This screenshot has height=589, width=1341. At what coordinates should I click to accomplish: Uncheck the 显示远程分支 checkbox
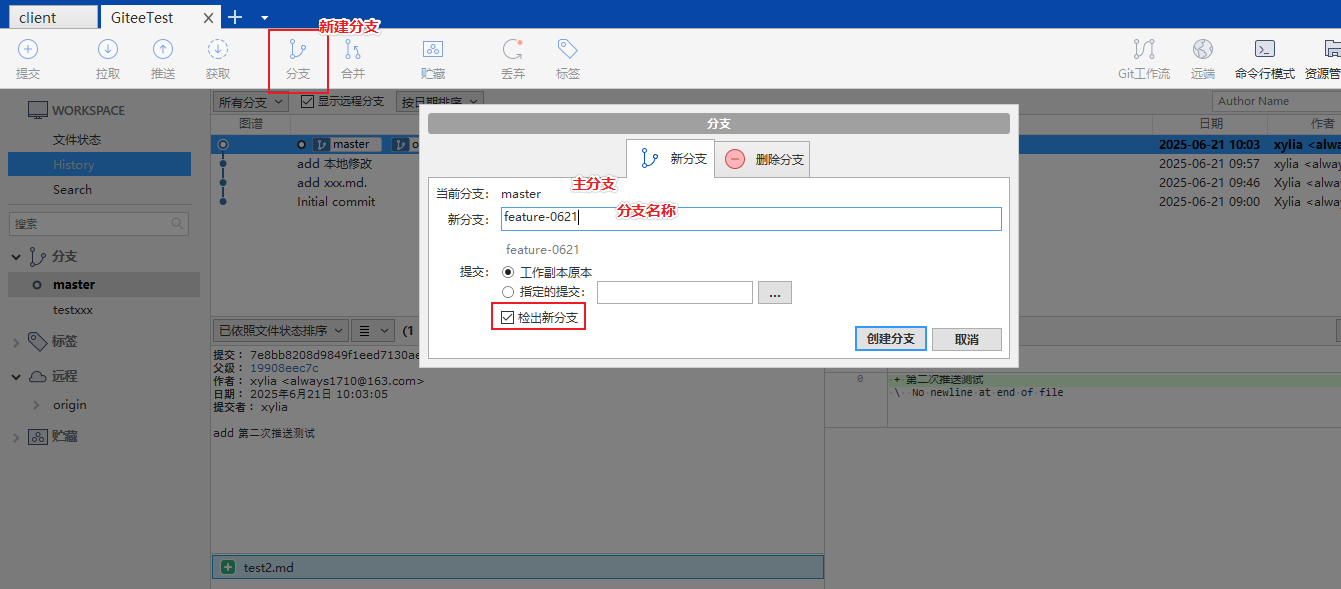pyautogui.click(x=308, y=102)
